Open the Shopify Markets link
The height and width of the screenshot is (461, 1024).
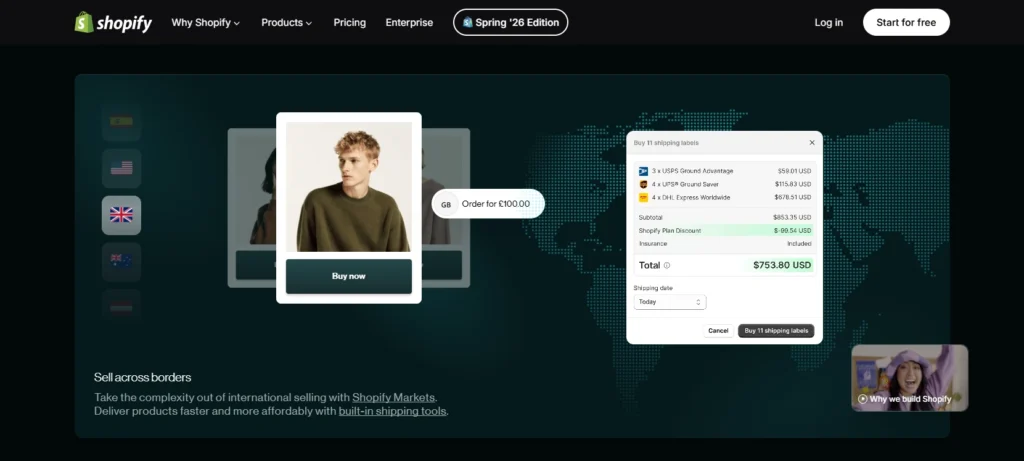click(x=393, y=397)
